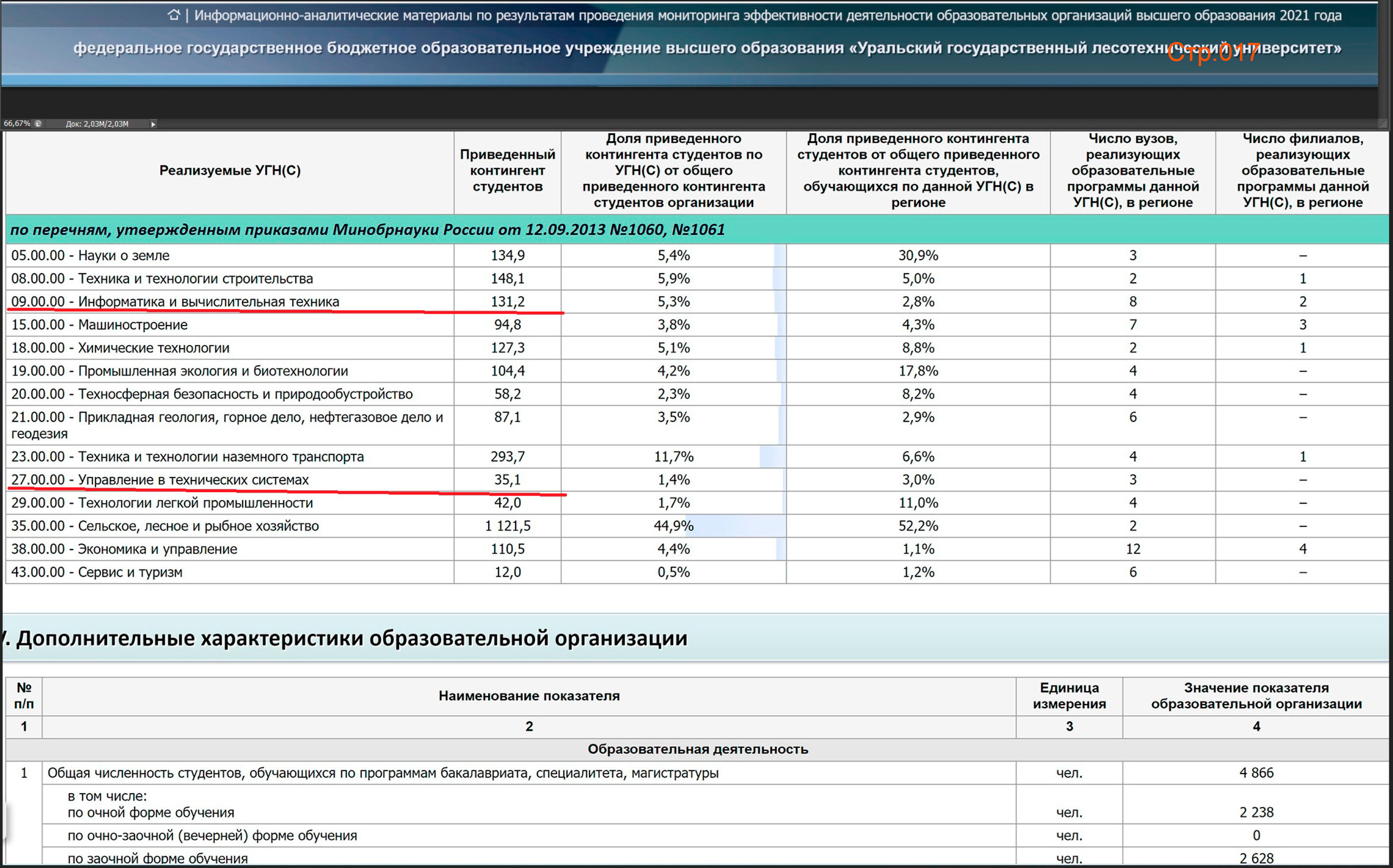The width and height of the screenshot is (1393, 868).
Task: Click the 4 866 total students value
Action: (x=1256, y=773)
